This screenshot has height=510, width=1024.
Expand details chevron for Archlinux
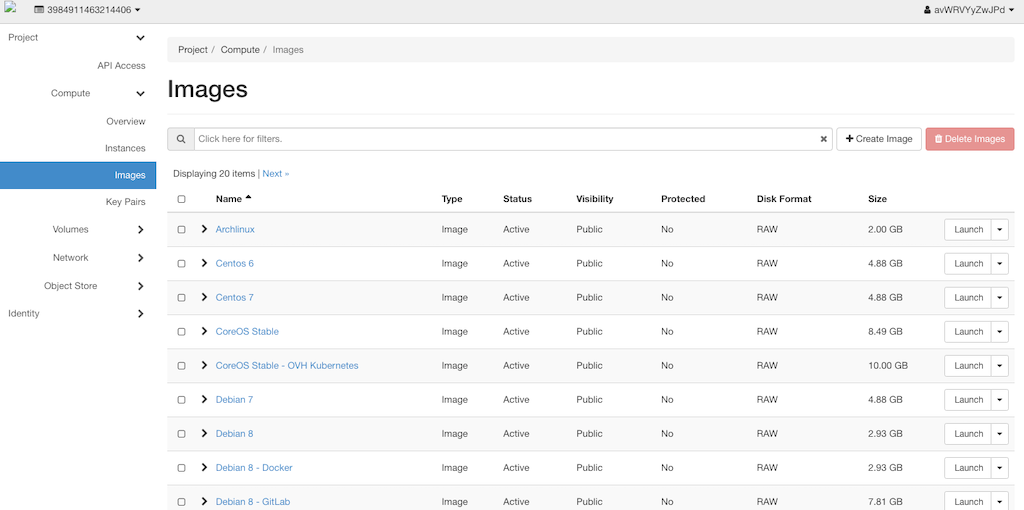tap(204, 229)
